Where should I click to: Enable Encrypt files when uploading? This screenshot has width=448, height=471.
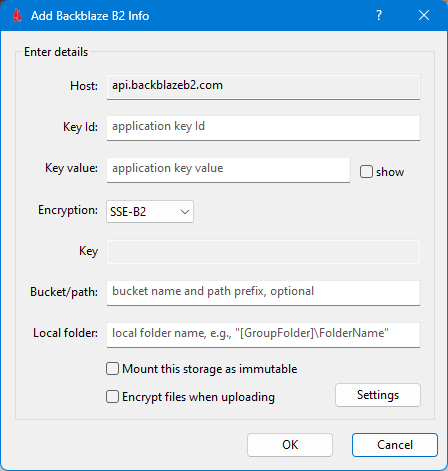click(112, 397)
